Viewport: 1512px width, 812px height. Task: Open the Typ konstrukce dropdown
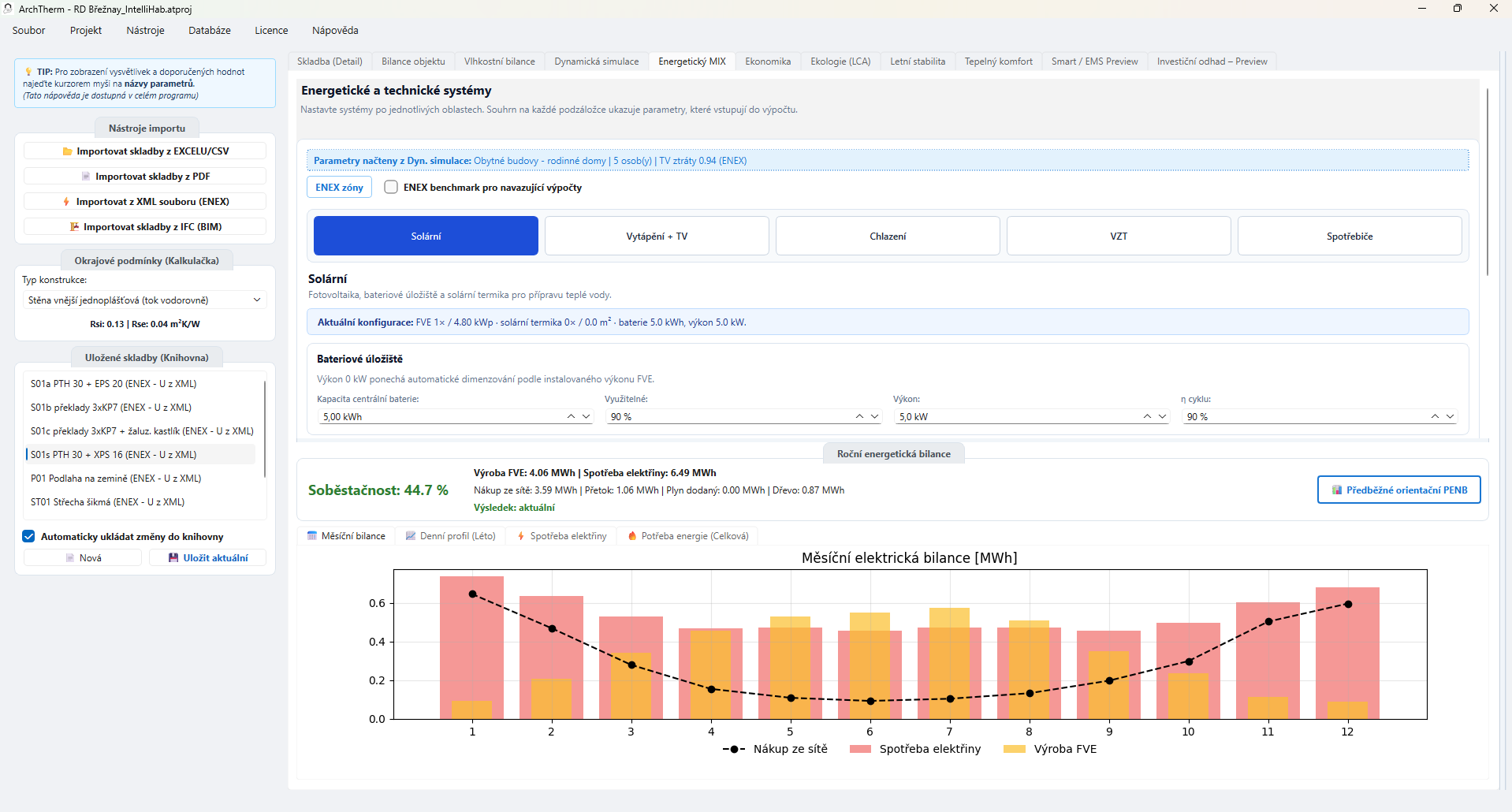[144, 300]
